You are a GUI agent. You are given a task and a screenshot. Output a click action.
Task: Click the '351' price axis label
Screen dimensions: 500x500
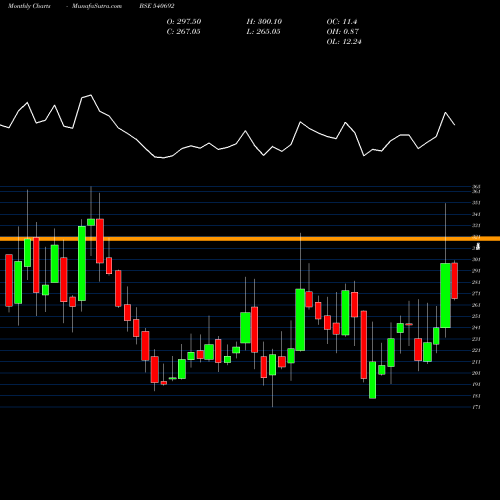(x=476, y=203)
